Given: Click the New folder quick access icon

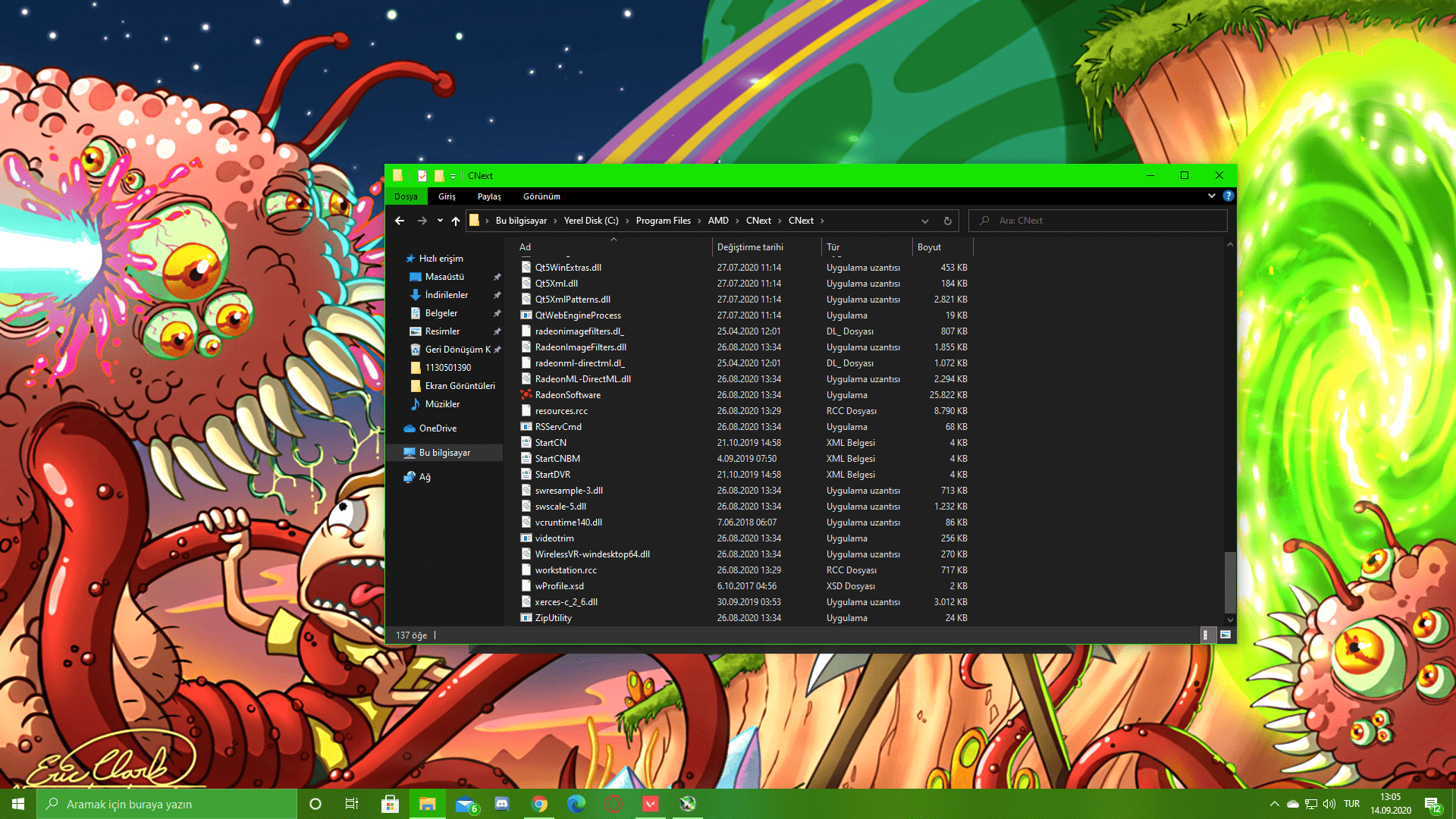Looking at the screenshot, I should click(x=439, y=176).
